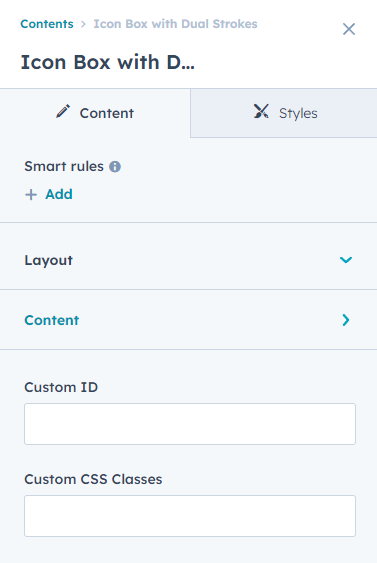
Task: Click the Custom ID field label
Action: tap(61, 387)
